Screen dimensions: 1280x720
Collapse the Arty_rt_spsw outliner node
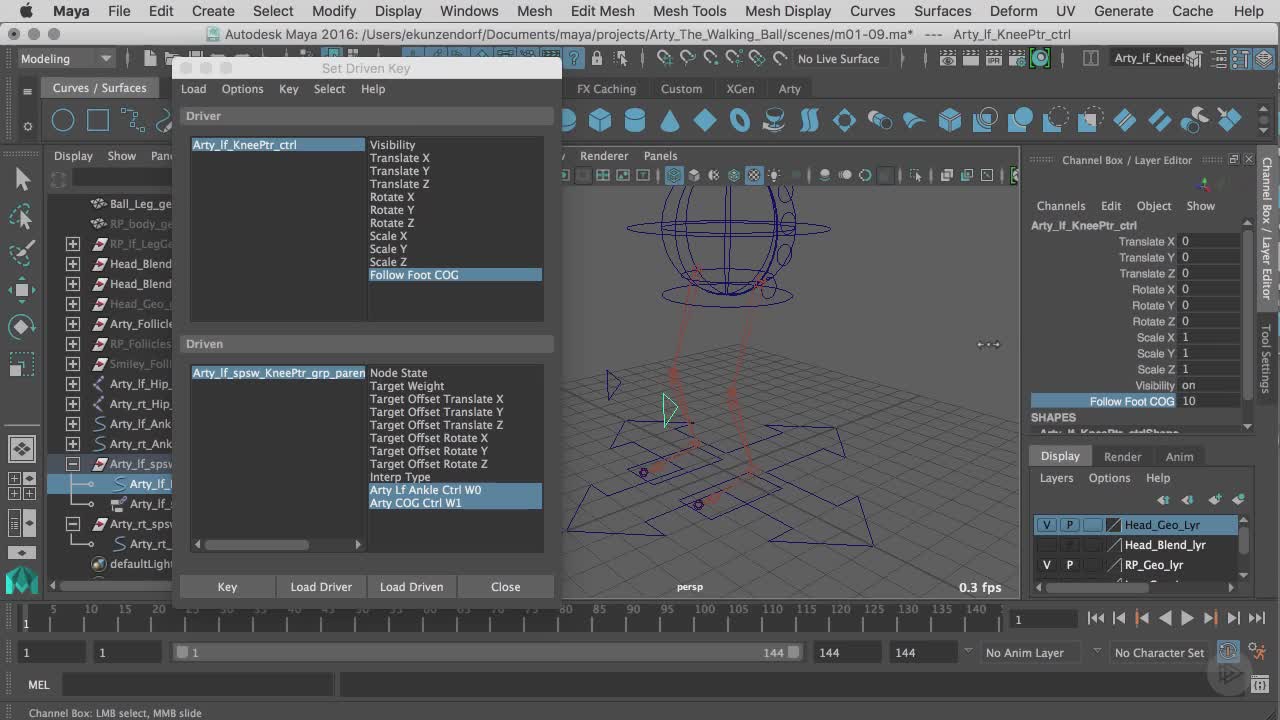click(73, 524)
